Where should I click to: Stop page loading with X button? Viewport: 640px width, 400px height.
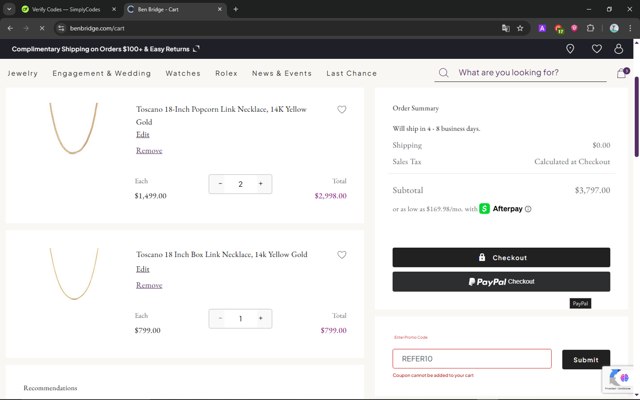(42, 28)
